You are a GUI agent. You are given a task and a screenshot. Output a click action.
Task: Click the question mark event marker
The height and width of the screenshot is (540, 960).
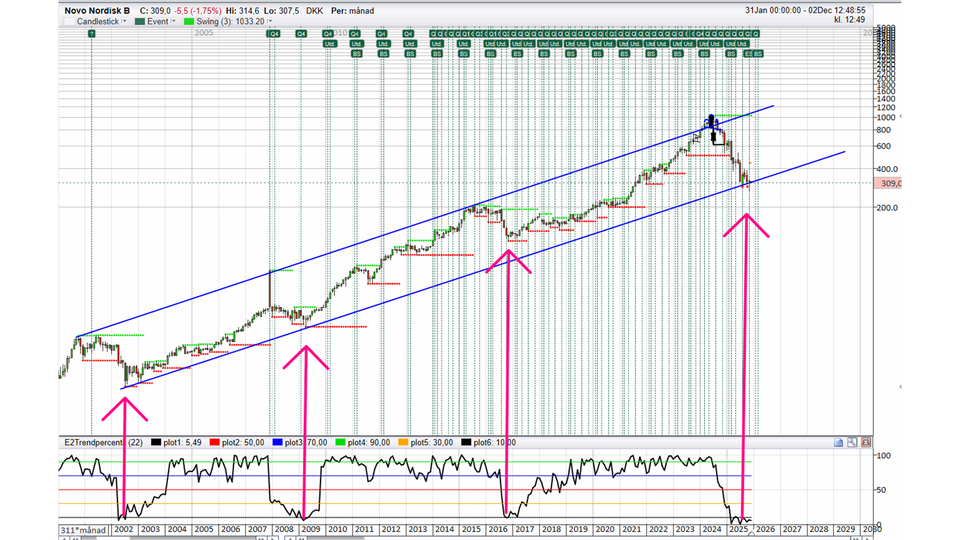point(91,34)
